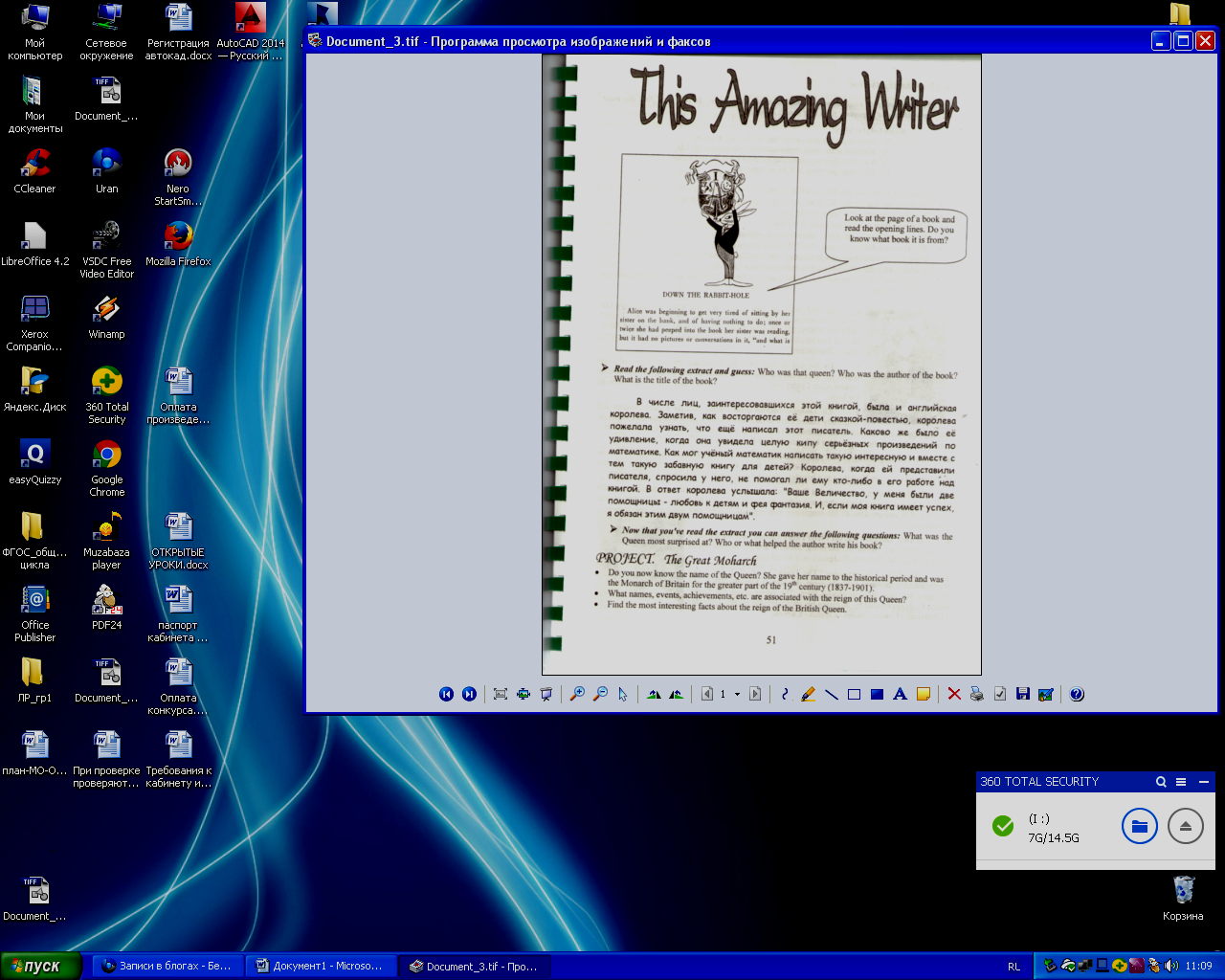Select the VSDC Free Video Editor shortcut

[x=106, y=251]
